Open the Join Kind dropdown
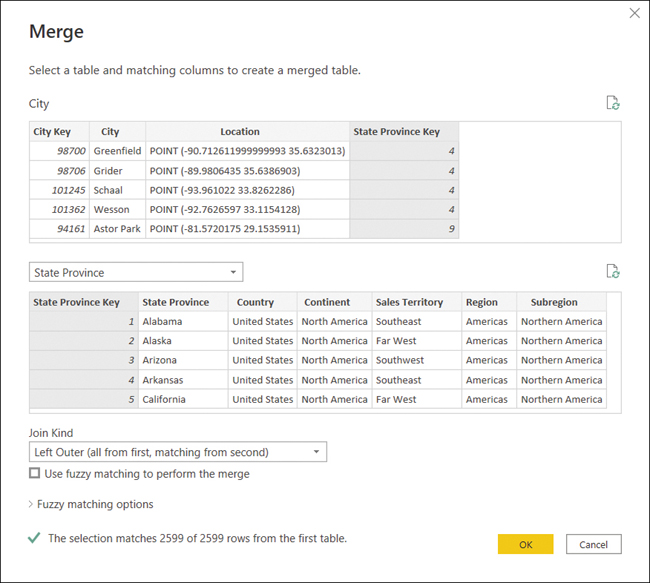Viewport: 650px width, 583px height. (178, 452)
